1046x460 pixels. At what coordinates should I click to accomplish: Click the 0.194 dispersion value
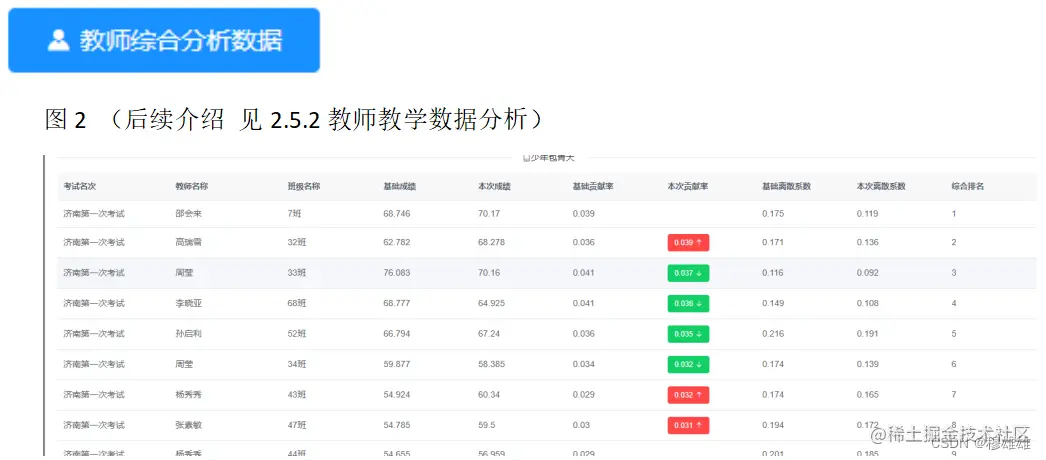[773, 425]
